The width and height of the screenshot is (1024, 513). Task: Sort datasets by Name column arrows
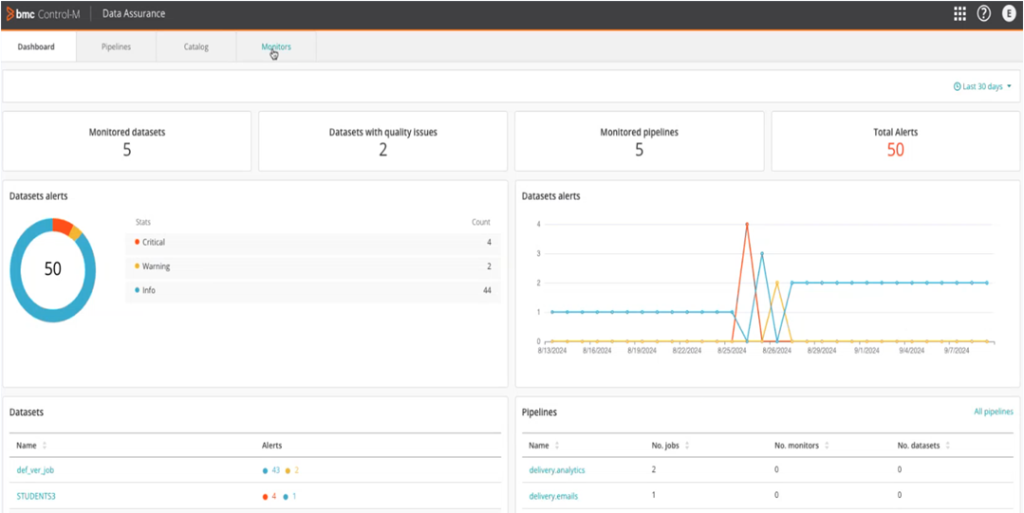pos(44,445)
